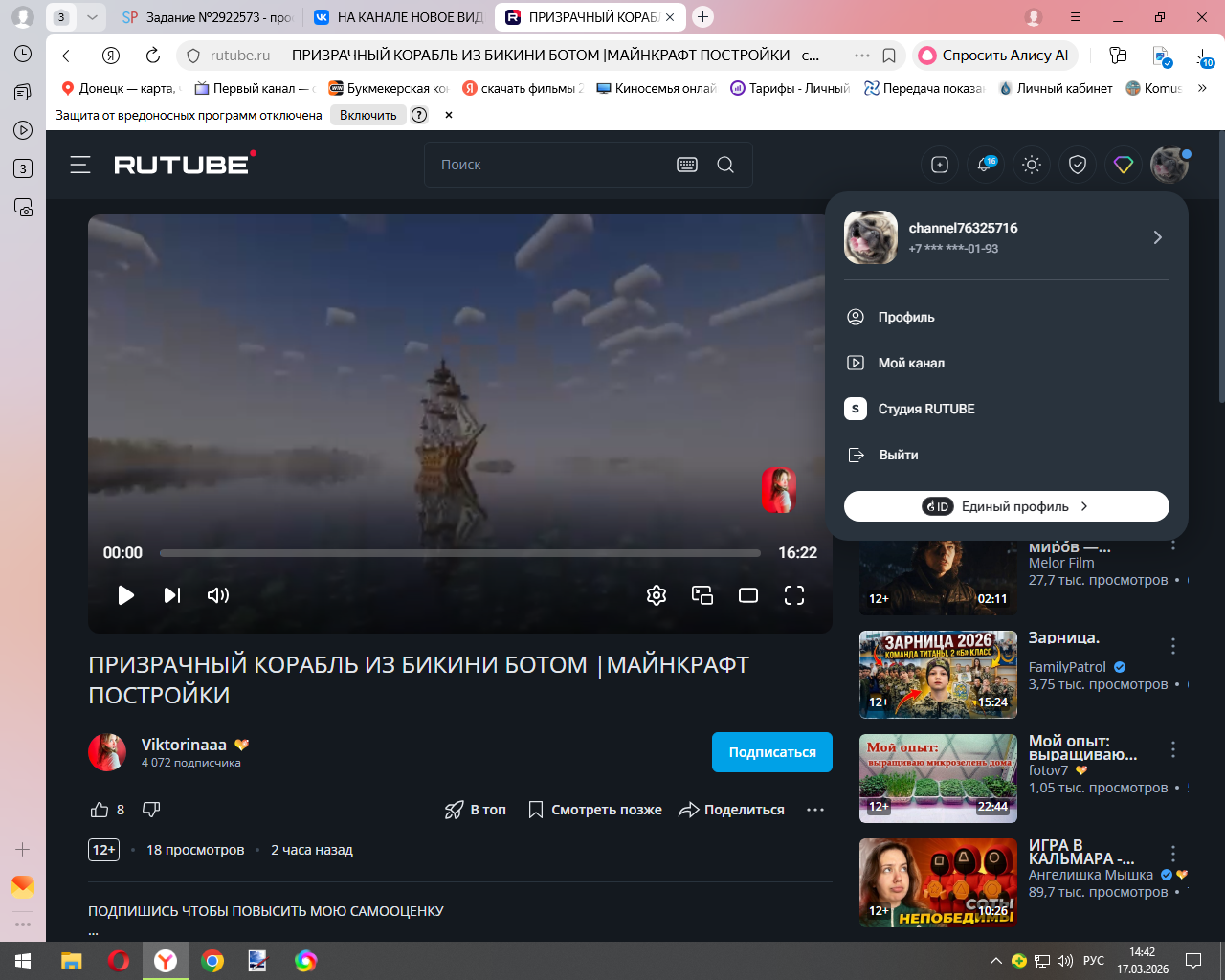Open options menu for Зарница video

pyautogui.click(x=1173, y=646)
